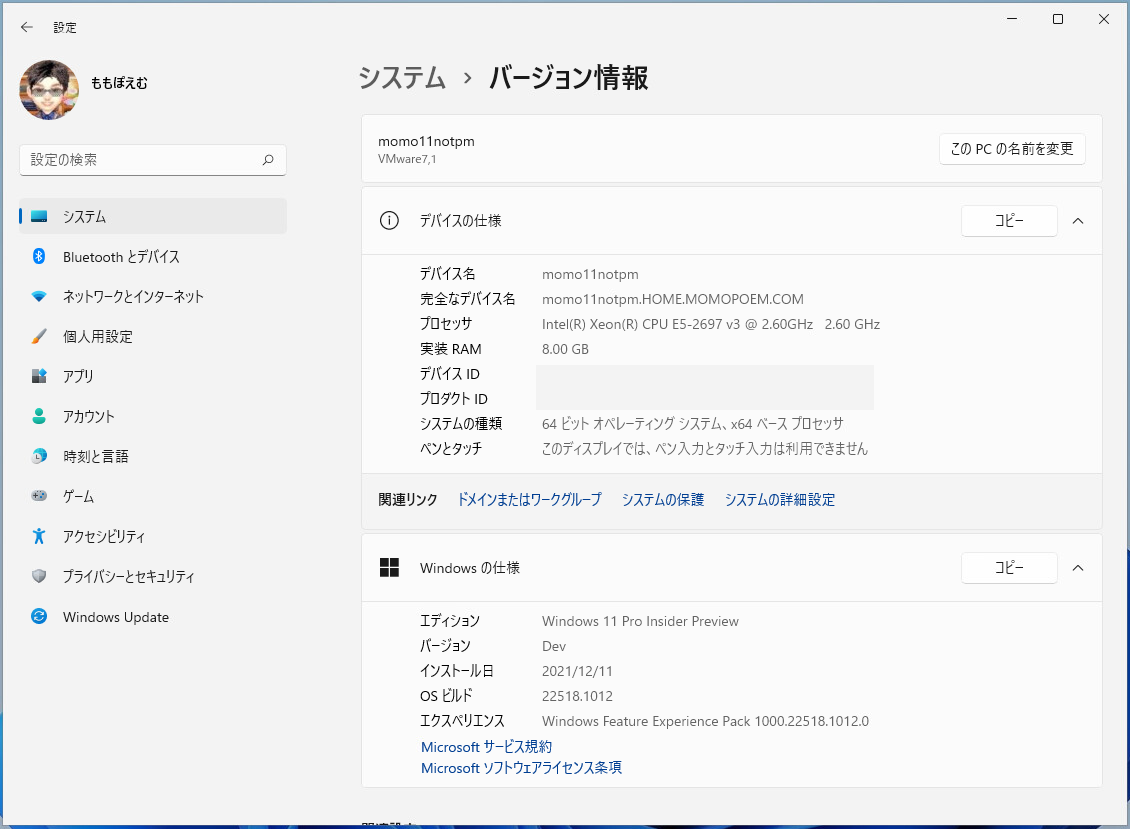Click the アプリ icon
1130x829 pixels.
[x=39, y=376]
